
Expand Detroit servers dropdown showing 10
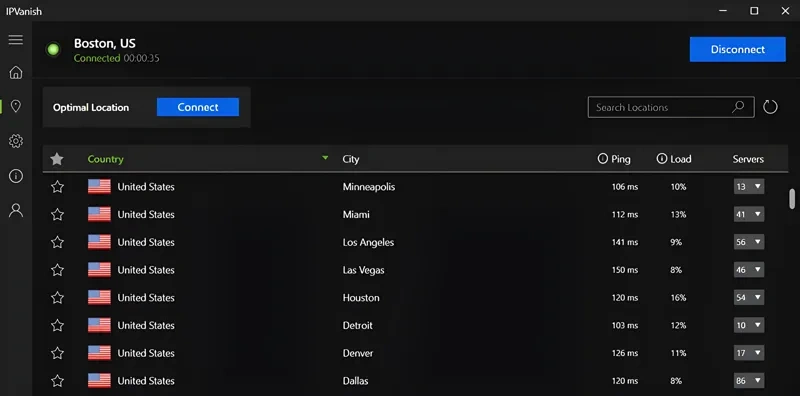(x=748, y=325)
